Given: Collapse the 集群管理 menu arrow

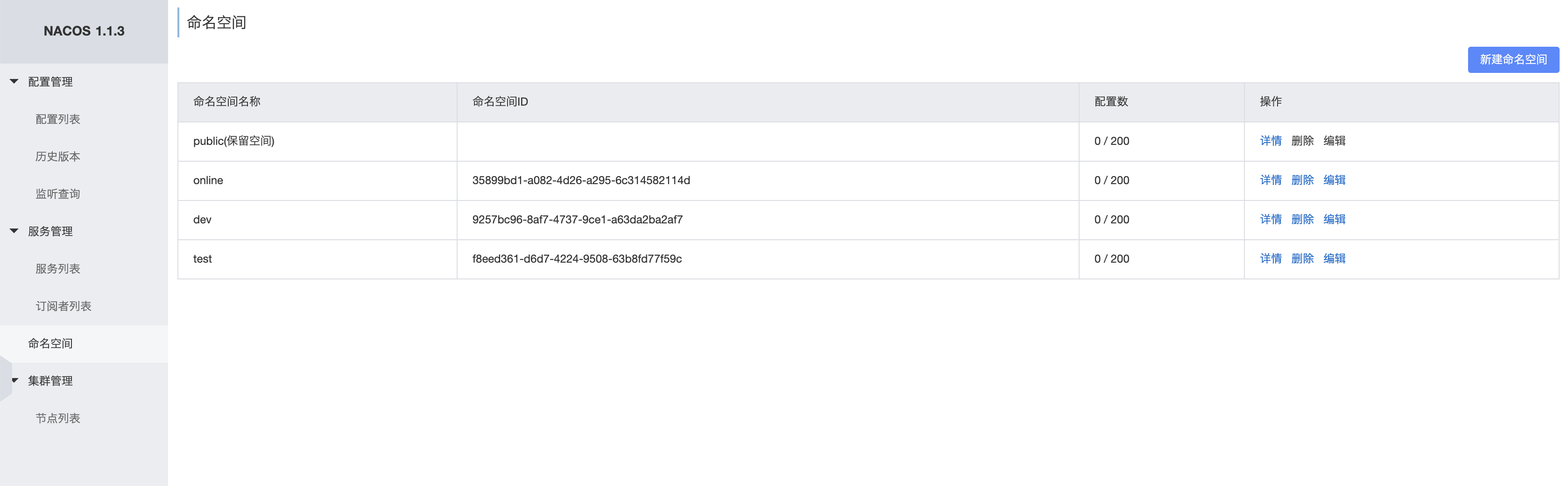Looking at the screenshot, I should (15, 381).
